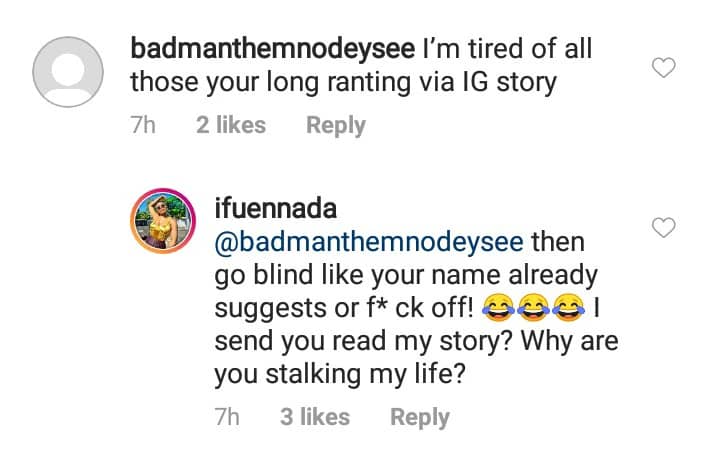Tap the heart on ifuennada's reply

(663, 229)
